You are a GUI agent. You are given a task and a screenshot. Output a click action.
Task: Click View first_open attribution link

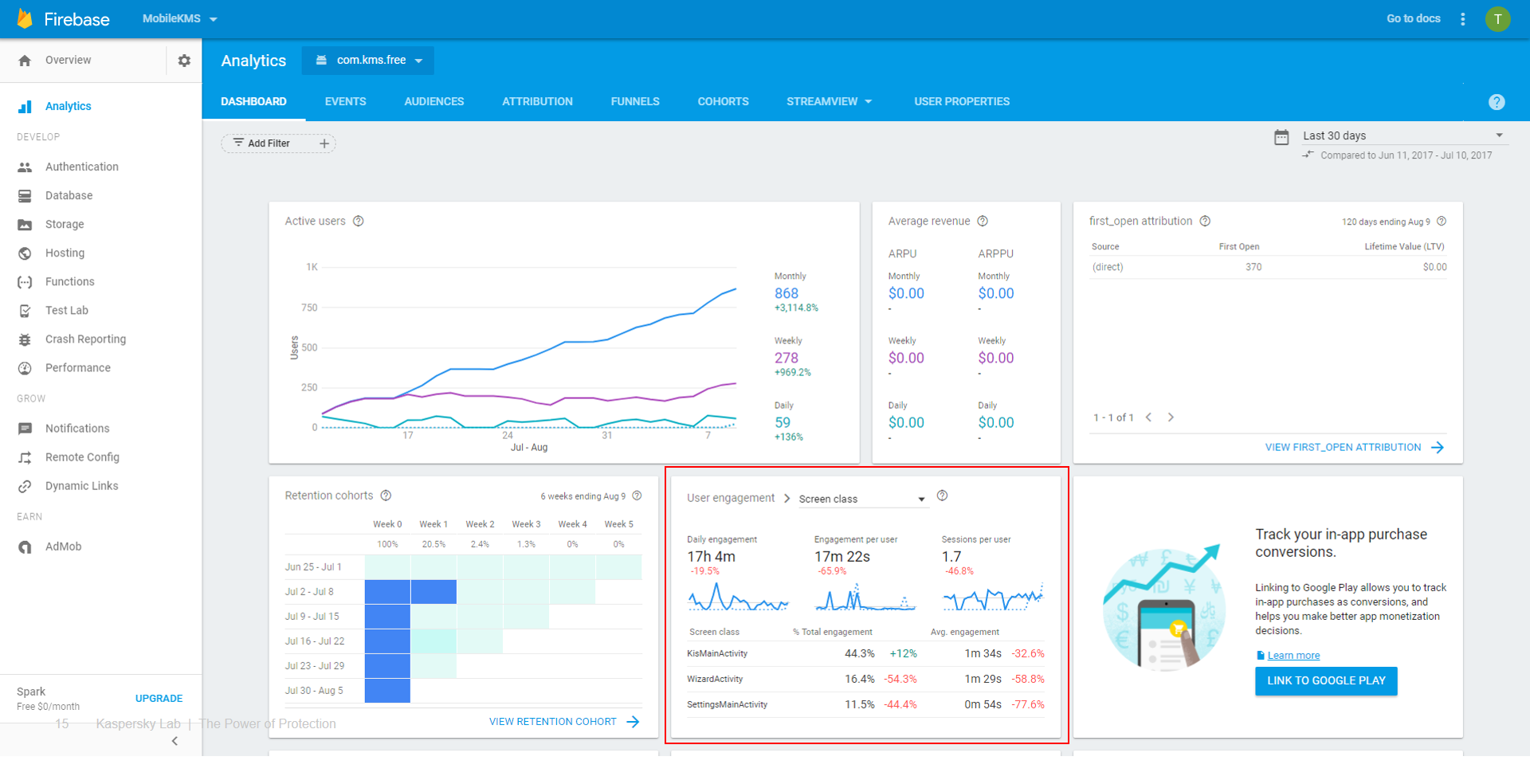(x=1354, y=447)
